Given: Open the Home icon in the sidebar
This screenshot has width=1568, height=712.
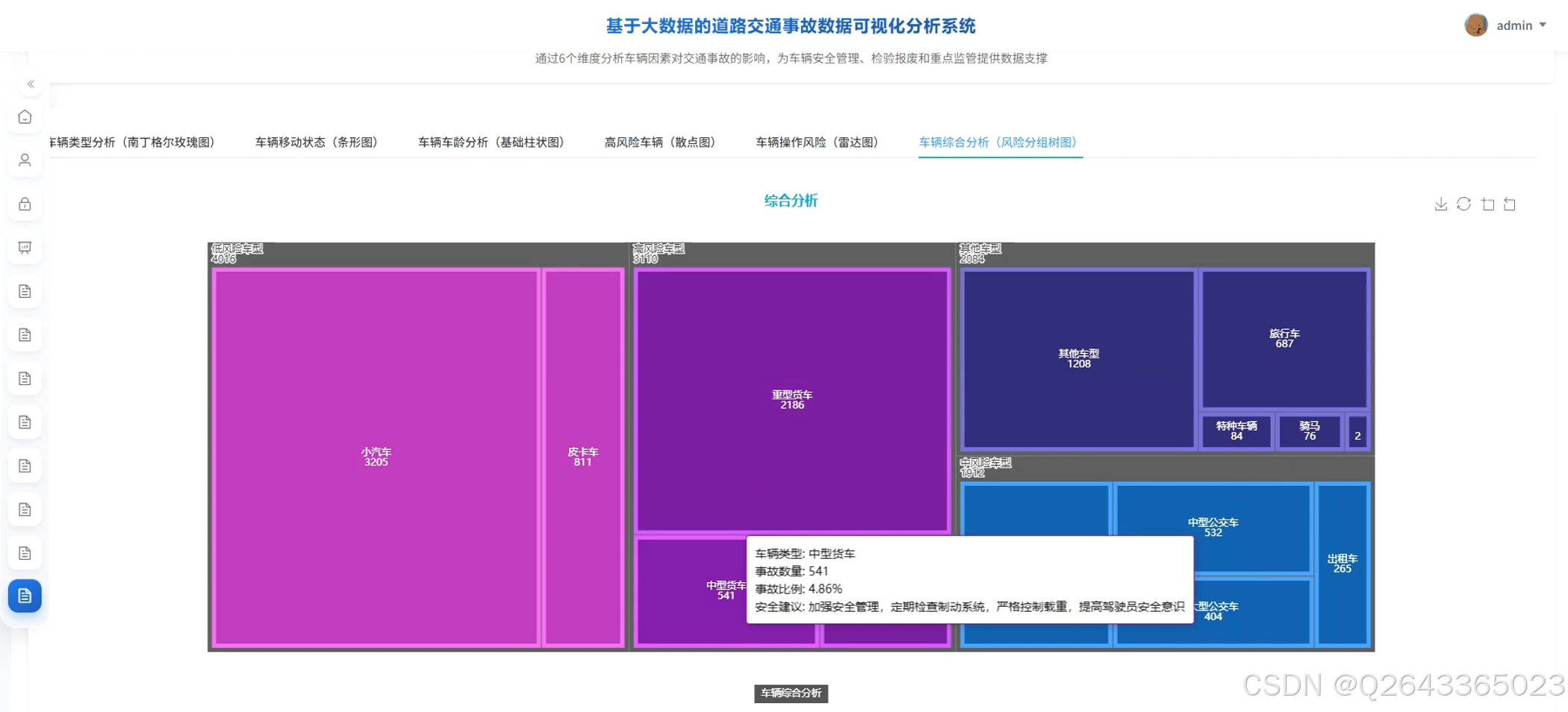Looking at the screenshot, I should 25,117.
